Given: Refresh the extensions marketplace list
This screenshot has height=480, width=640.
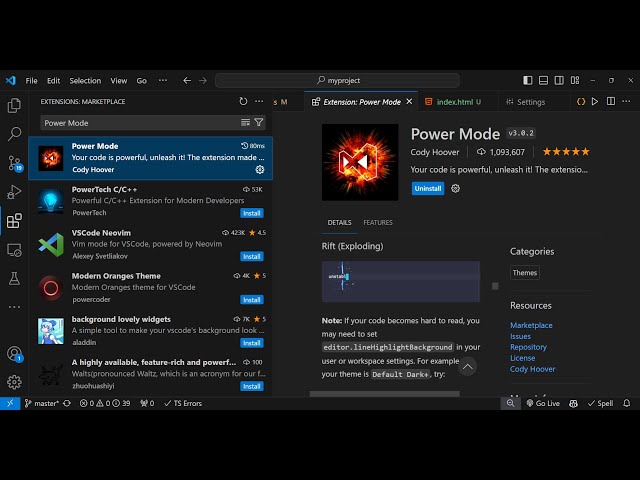Looking at the screenshot, I should [x=243, y=101].
